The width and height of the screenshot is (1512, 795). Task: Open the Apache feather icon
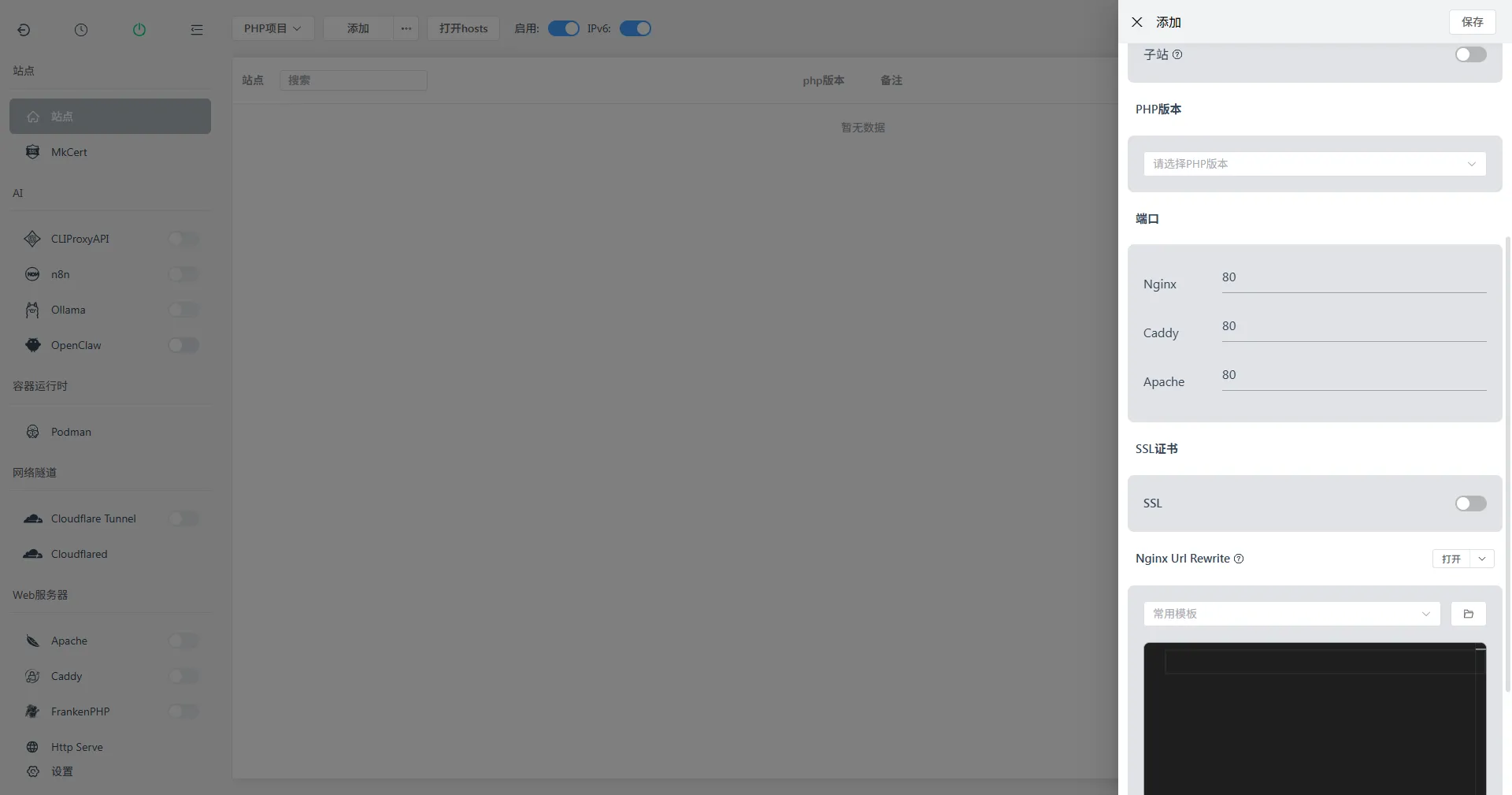[x=32, y=641]
